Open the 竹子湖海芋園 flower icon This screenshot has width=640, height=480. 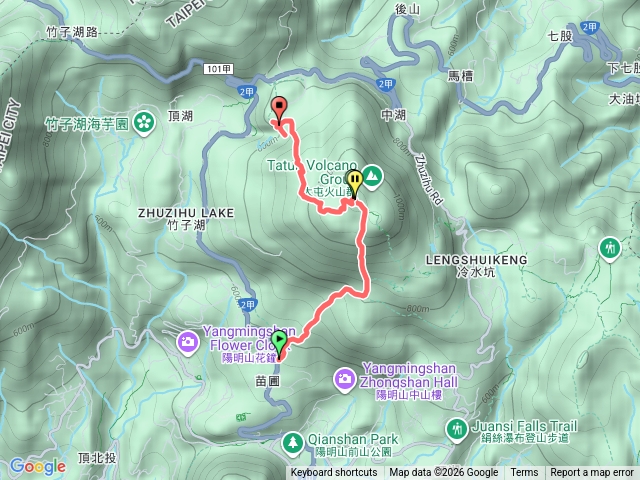(144, 122)
